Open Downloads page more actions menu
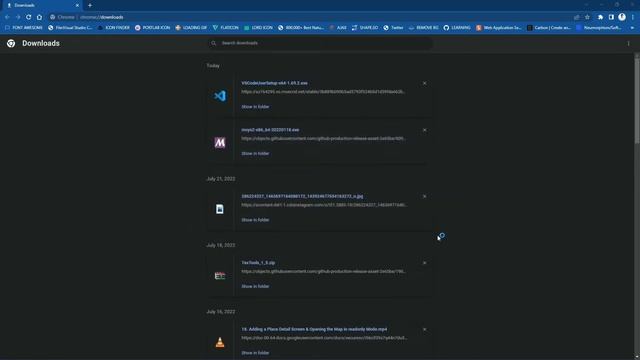Image resolution: width=640 pixels, height=360 pixels. point(629,43)
